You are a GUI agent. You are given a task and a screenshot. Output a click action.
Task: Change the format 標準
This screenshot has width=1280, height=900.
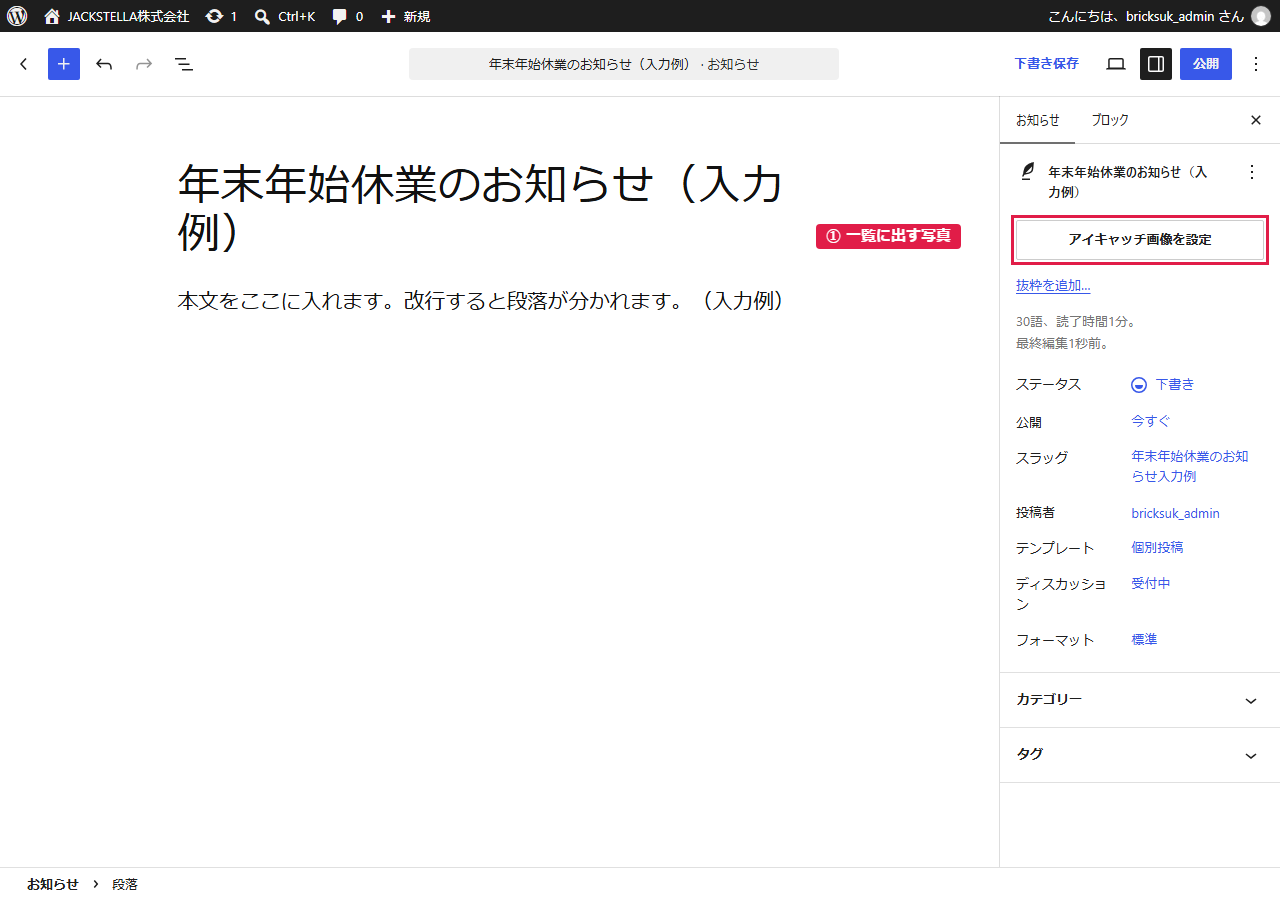pyautogui.click(x=1144, y=640)
